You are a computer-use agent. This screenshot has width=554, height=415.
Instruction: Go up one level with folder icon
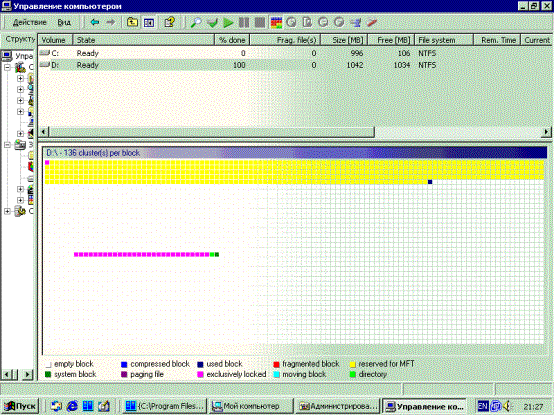[132, 23]
